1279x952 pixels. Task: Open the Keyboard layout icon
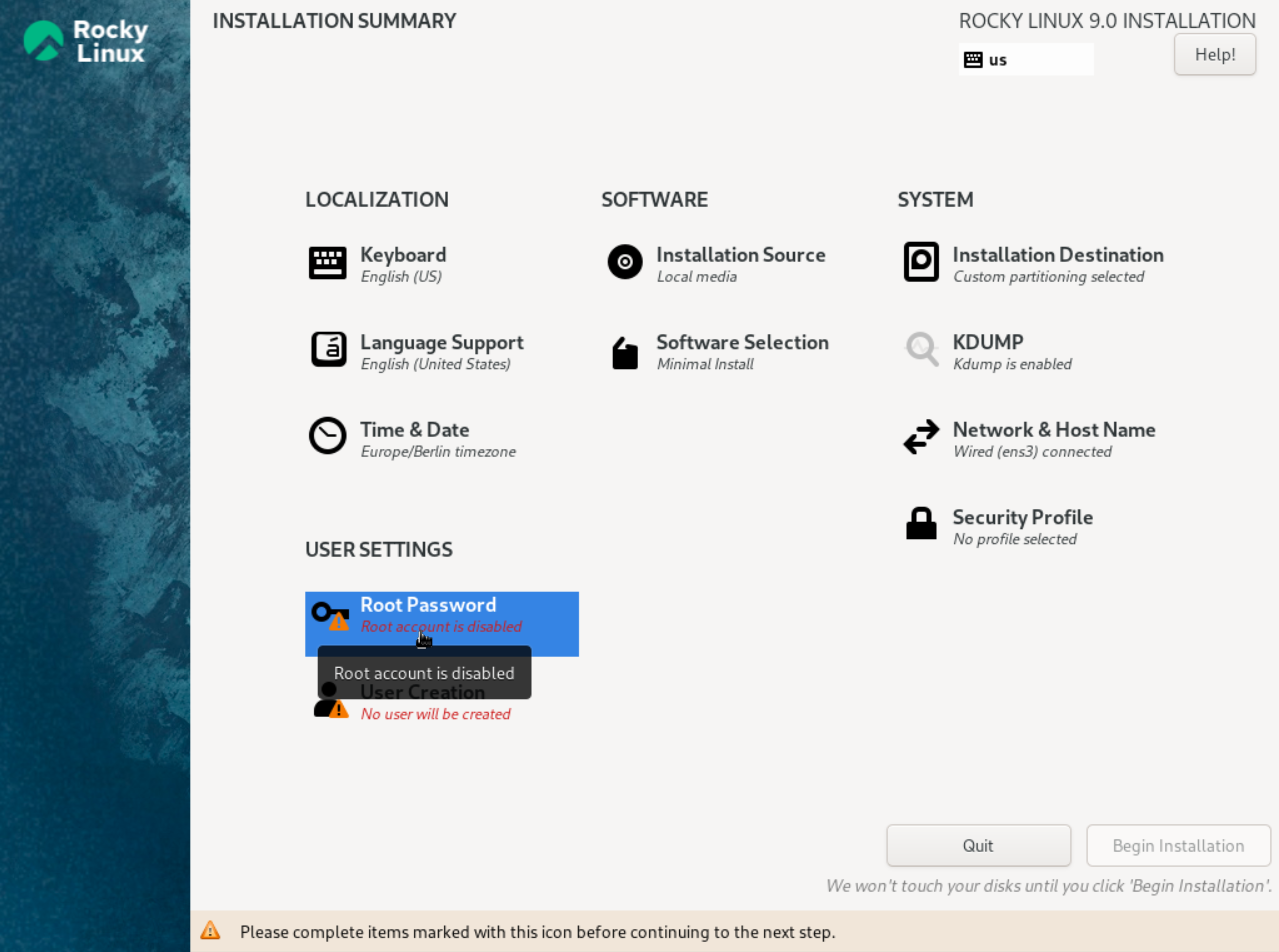point(328,263)
